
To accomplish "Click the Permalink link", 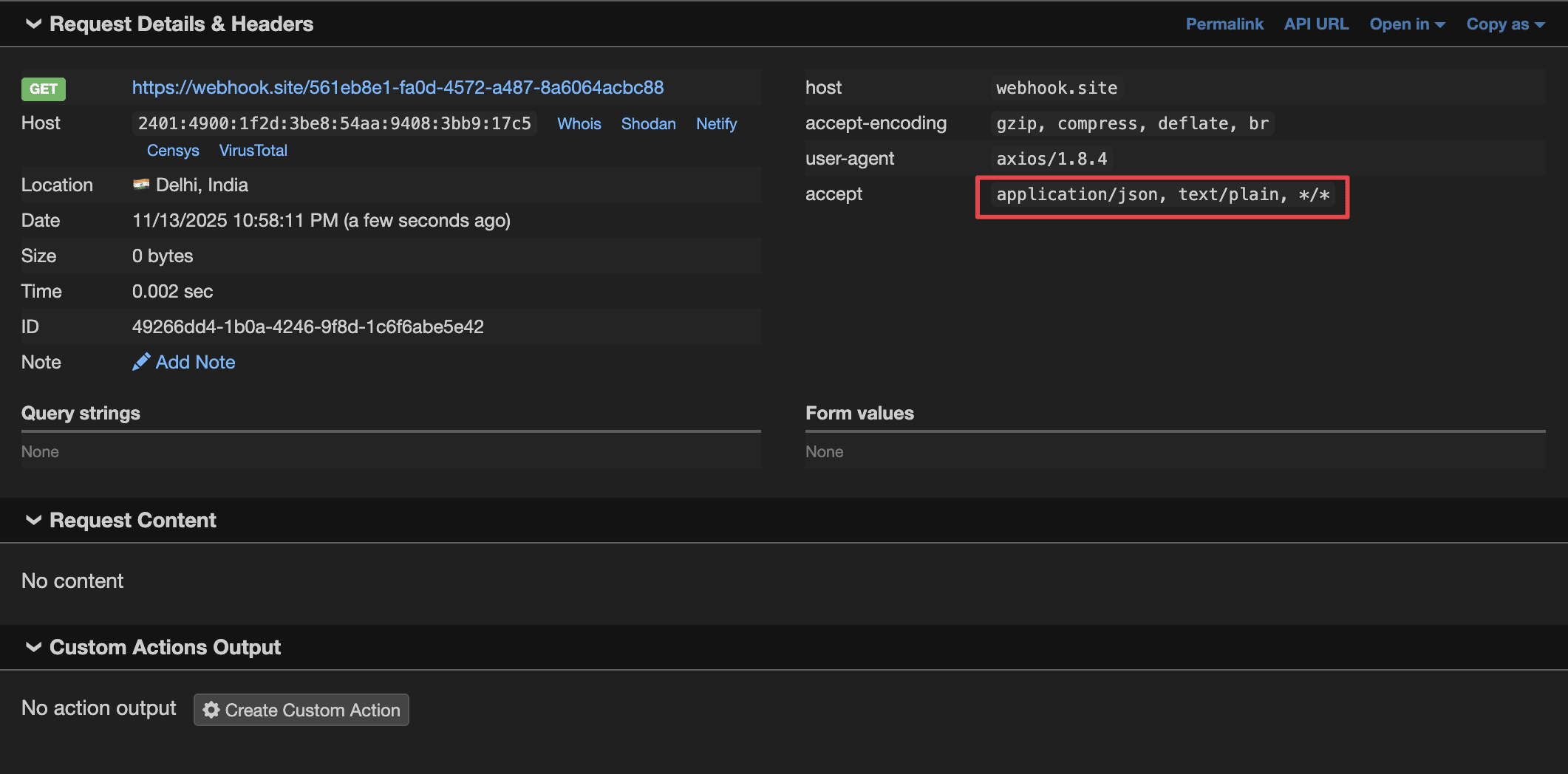I will tap(1224, 24).
